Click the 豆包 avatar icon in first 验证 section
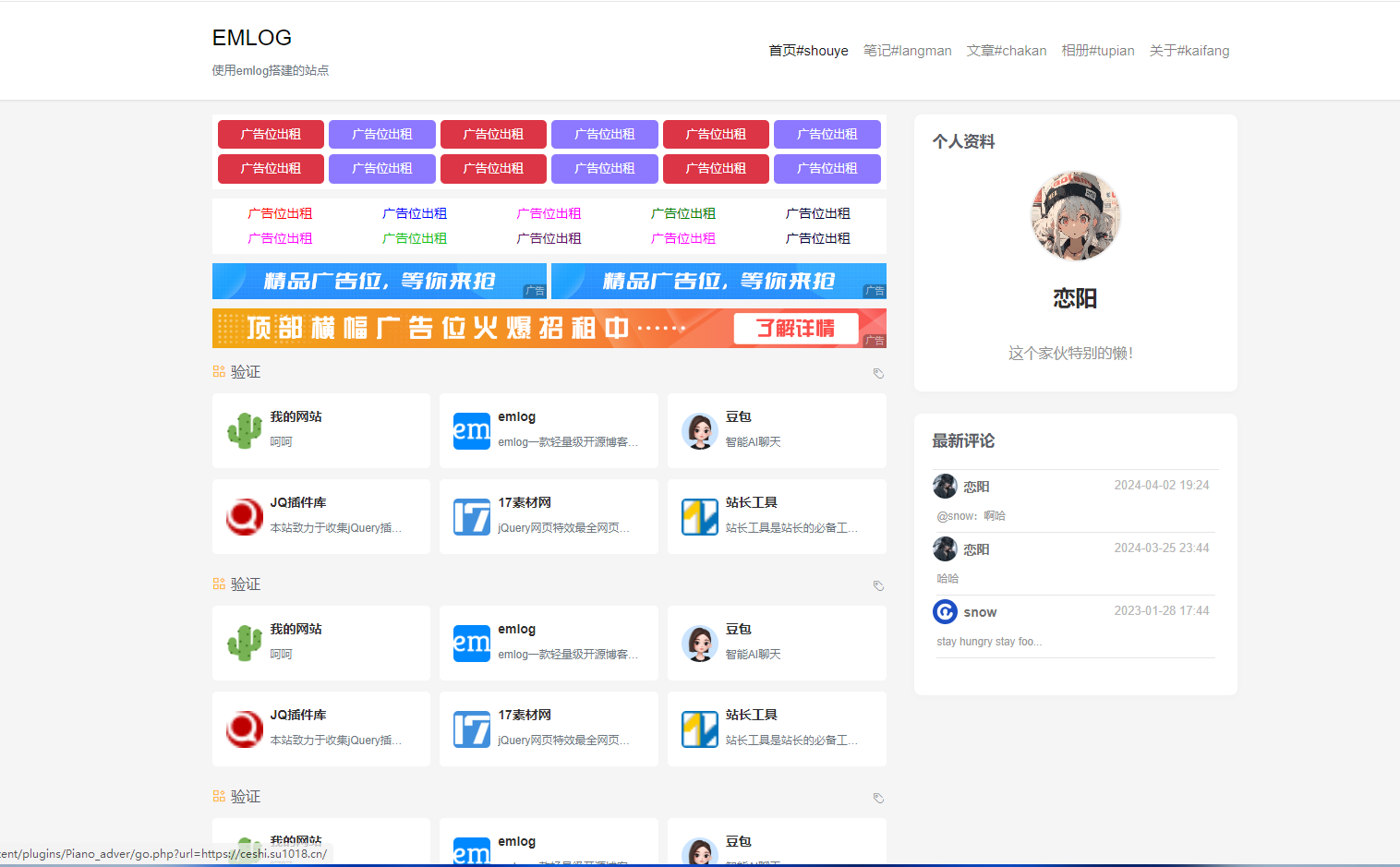Viewport: 1400px width, 867px height. [700, 431]
